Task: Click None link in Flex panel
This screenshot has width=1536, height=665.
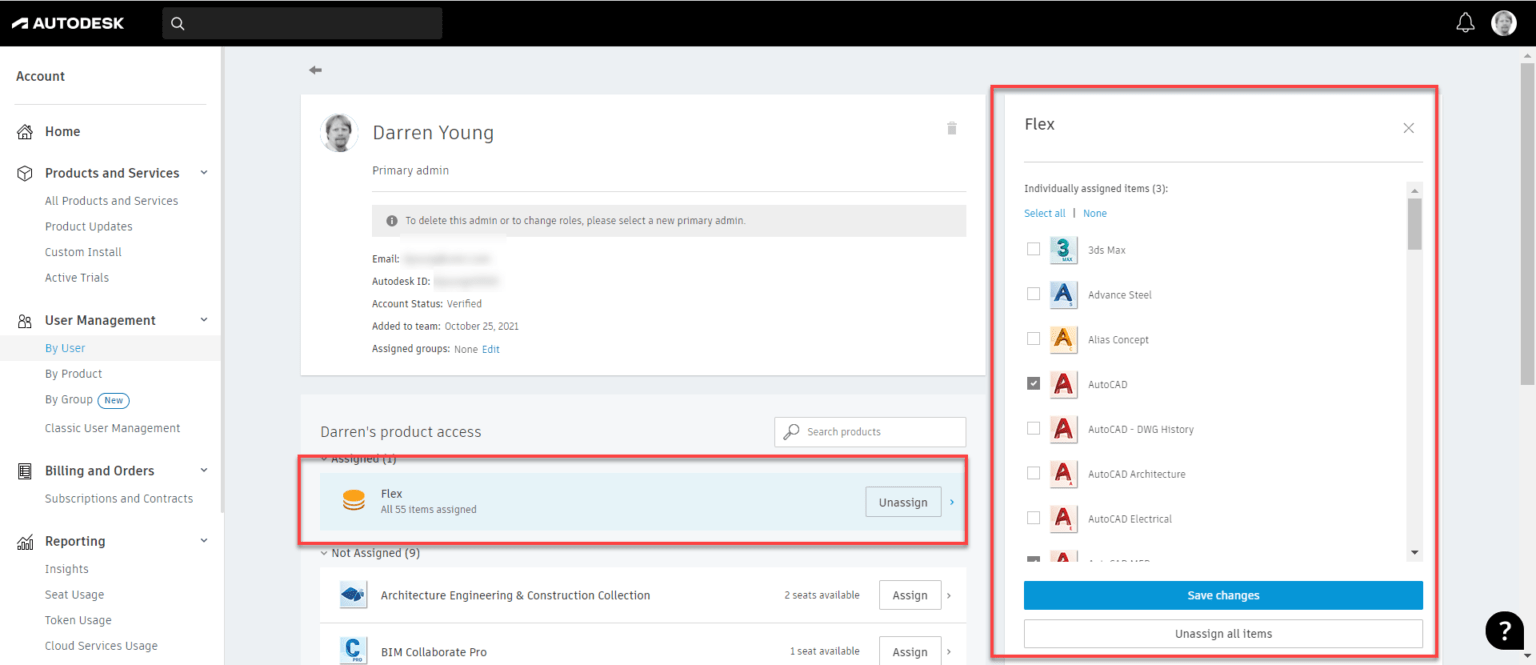Action: click(x=1095, y=213)
